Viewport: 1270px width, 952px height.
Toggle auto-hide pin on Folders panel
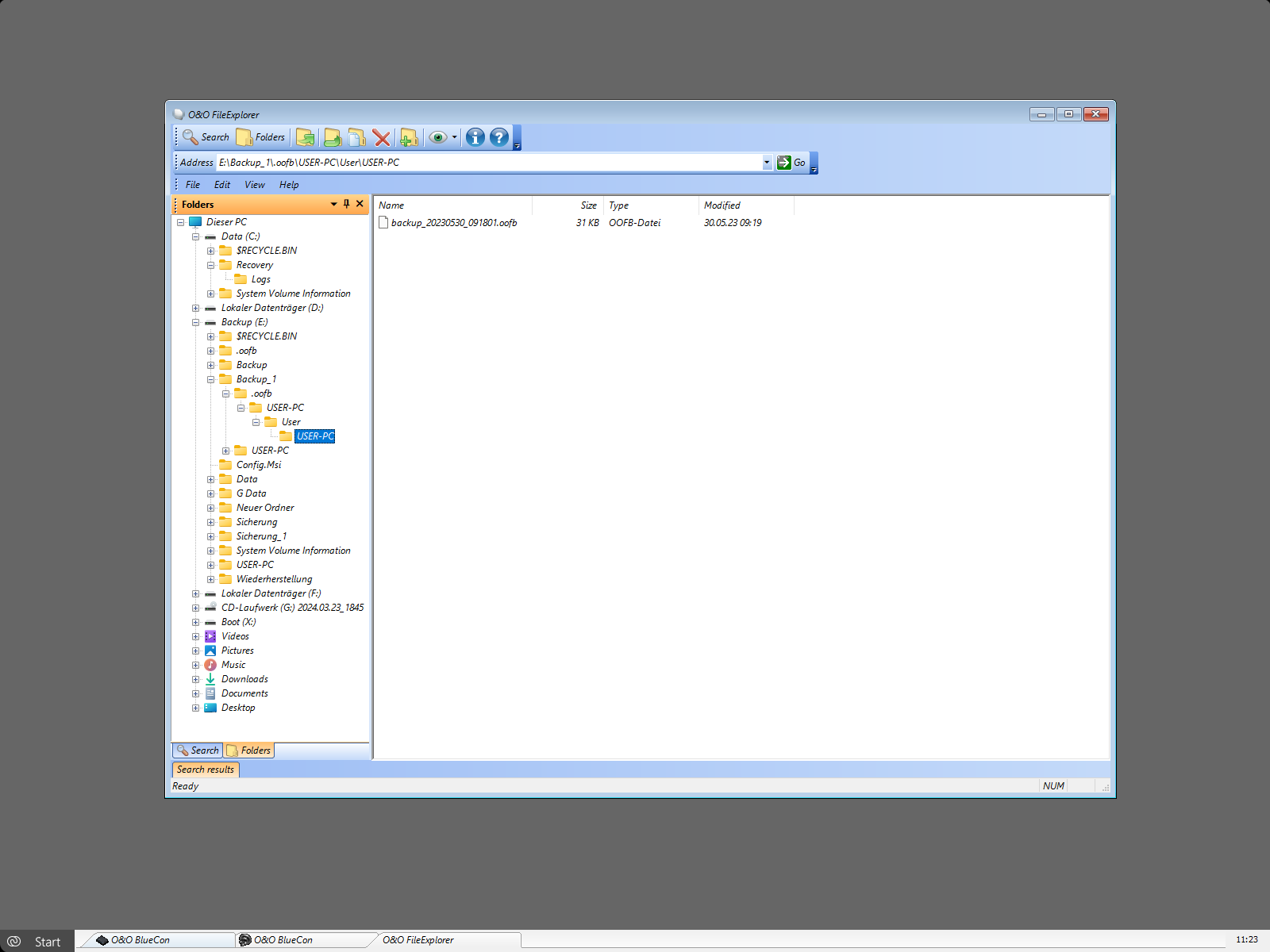coord(347,204)
